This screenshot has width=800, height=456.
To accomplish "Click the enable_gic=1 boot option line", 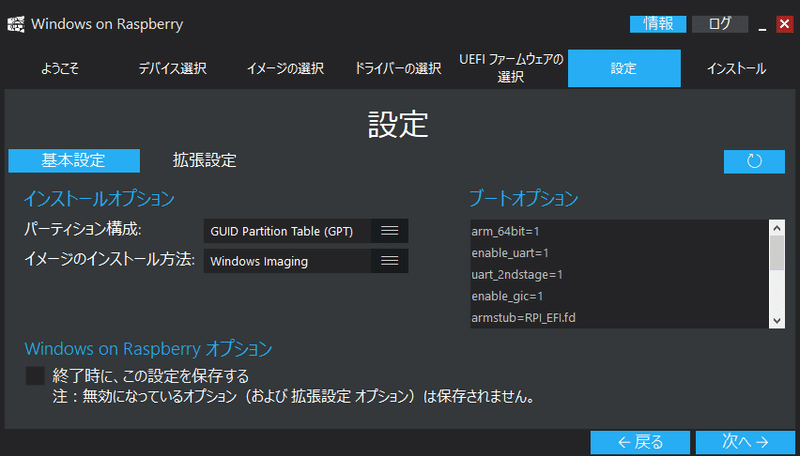I will pos(507,296).
